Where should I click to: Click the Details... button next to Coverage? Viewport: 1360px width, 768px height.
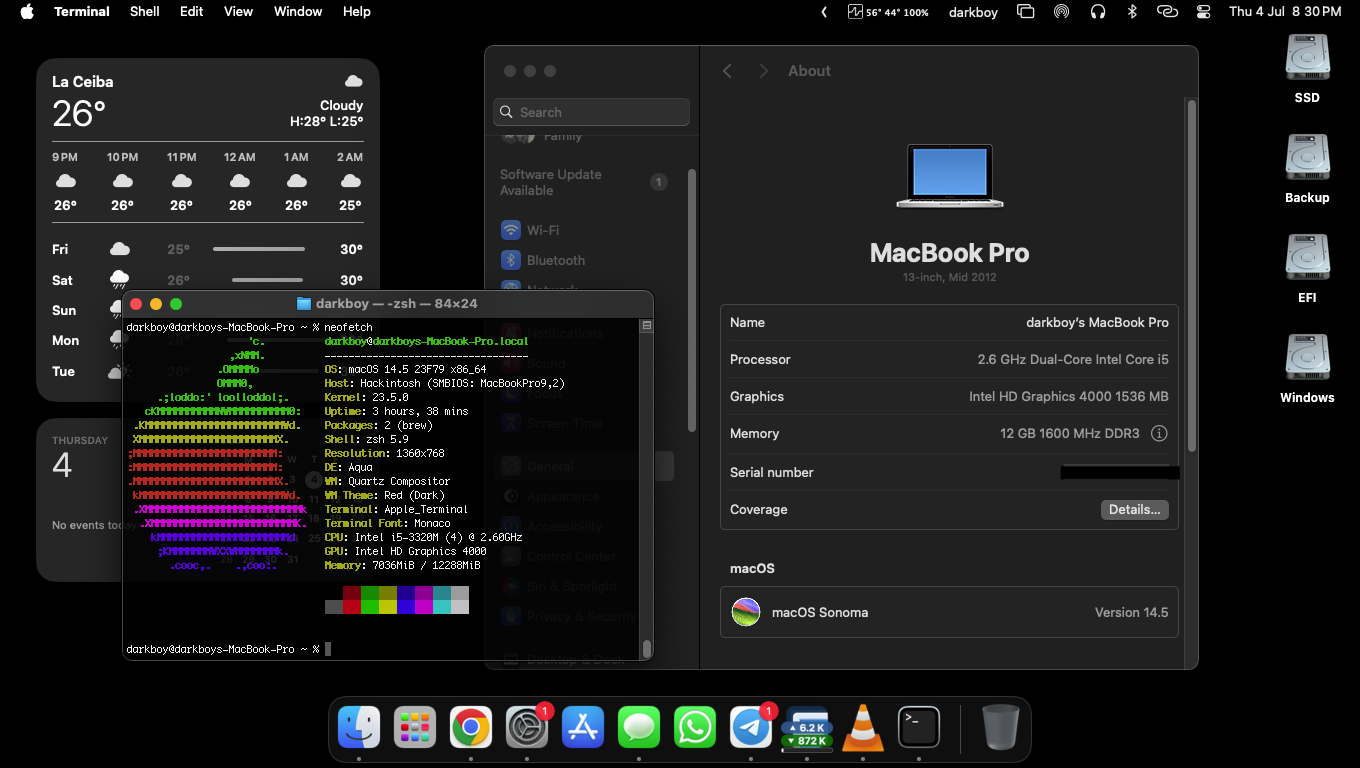(1135, 509)
